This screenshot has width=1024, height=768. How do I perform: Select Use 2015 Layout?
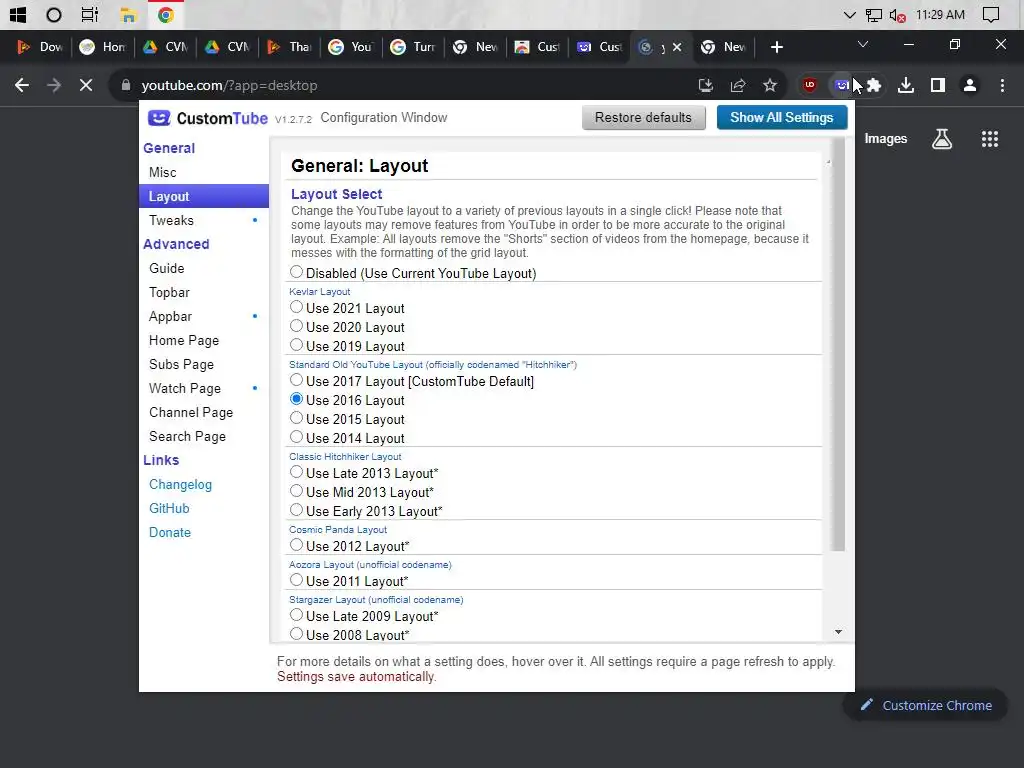(x=296, y=418)
